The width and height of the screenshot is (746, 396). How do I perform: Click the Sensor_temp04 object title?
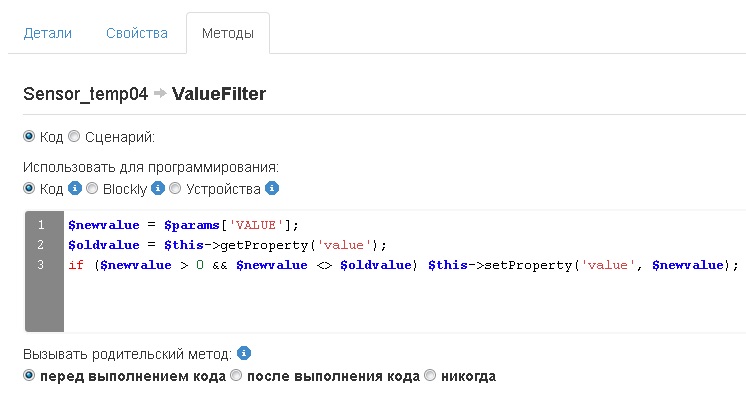[86, 94]
